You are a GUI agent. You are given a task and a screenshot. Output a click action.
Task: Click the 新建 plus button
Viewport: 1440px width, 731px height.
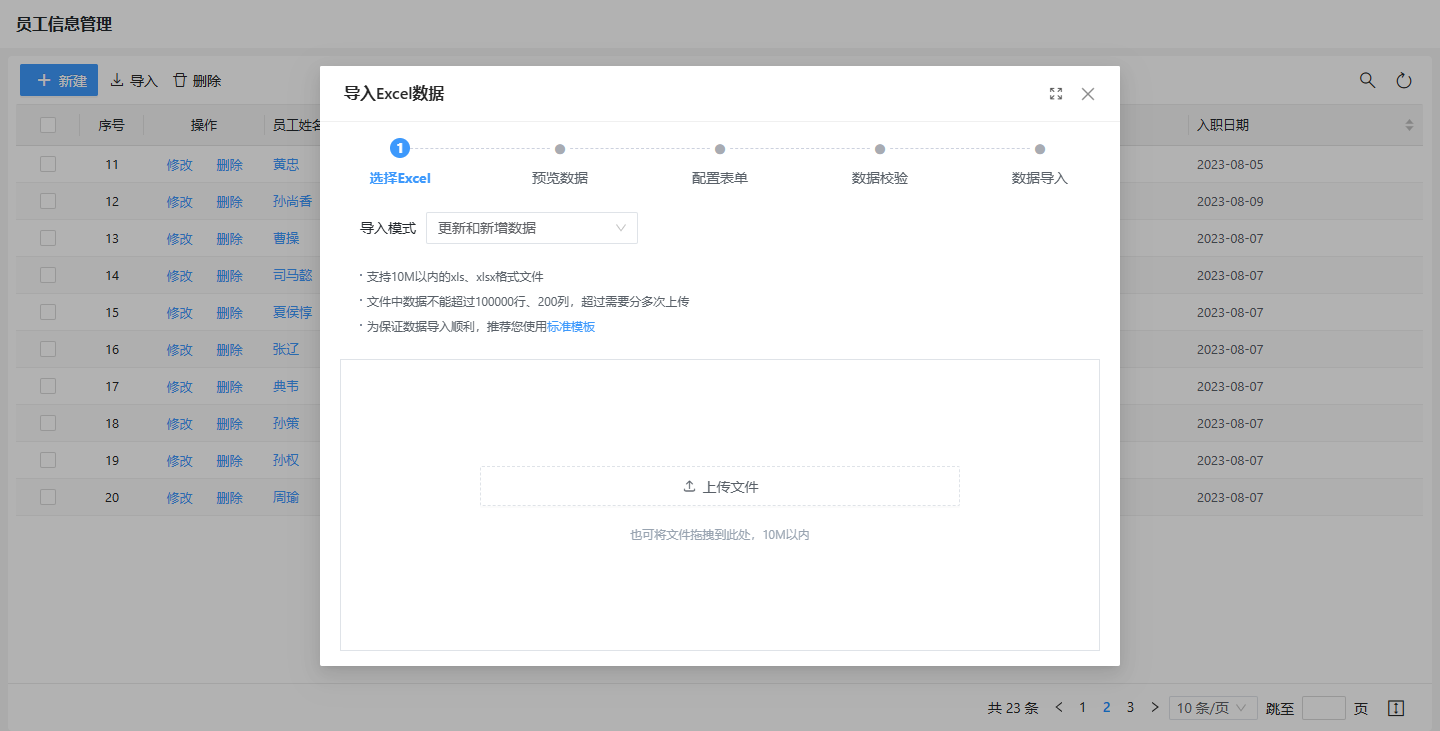coord(59,81)
